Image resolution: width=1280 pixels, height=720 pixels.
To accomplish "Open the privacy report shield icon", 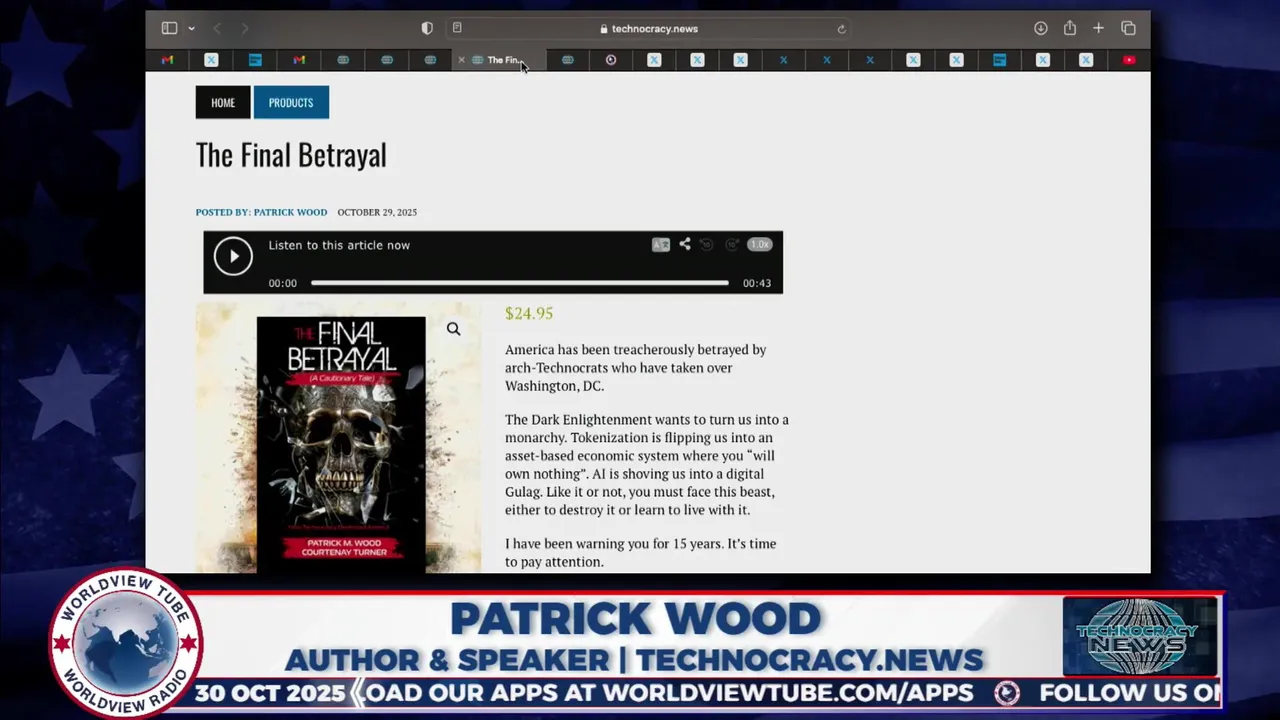I will point(427,28).
